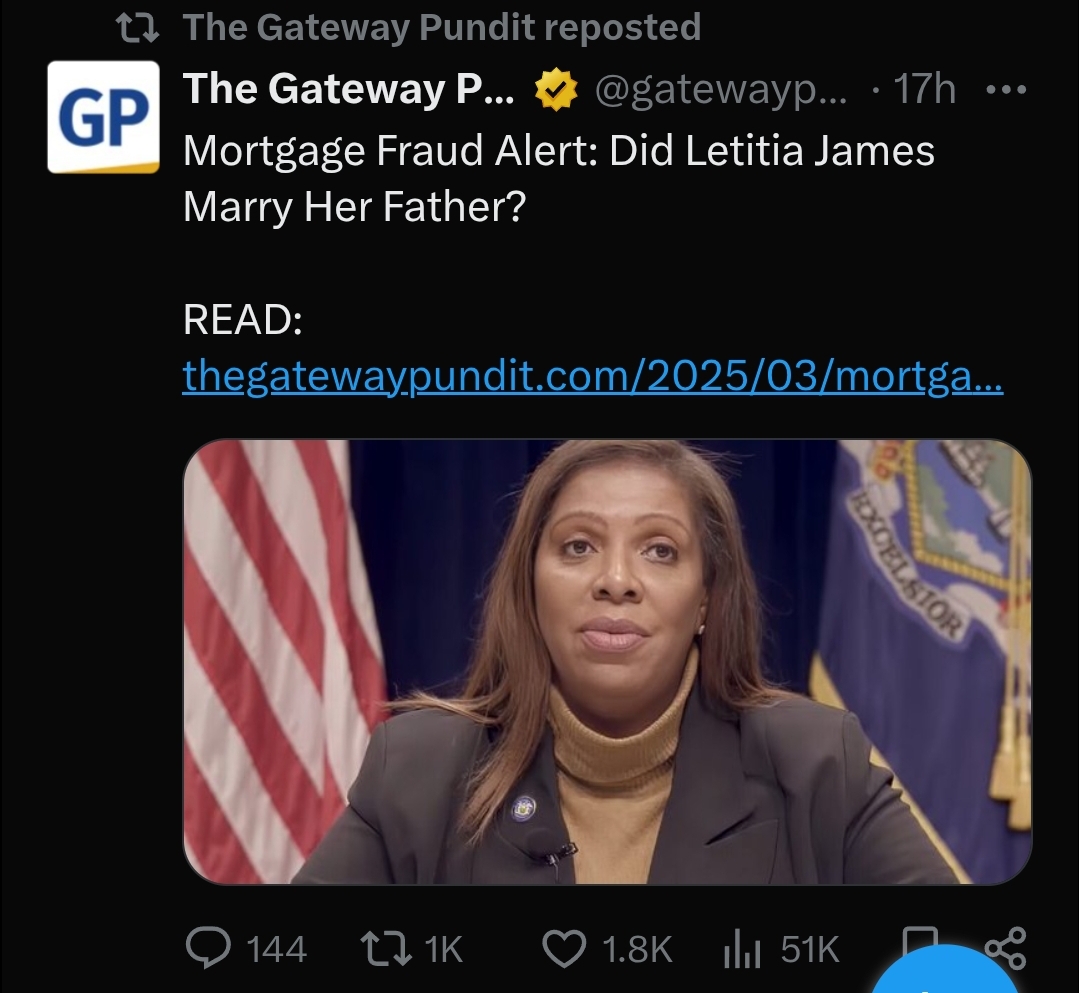
Task: Open the three-dot more options menu
Action: pos(1004,91)
